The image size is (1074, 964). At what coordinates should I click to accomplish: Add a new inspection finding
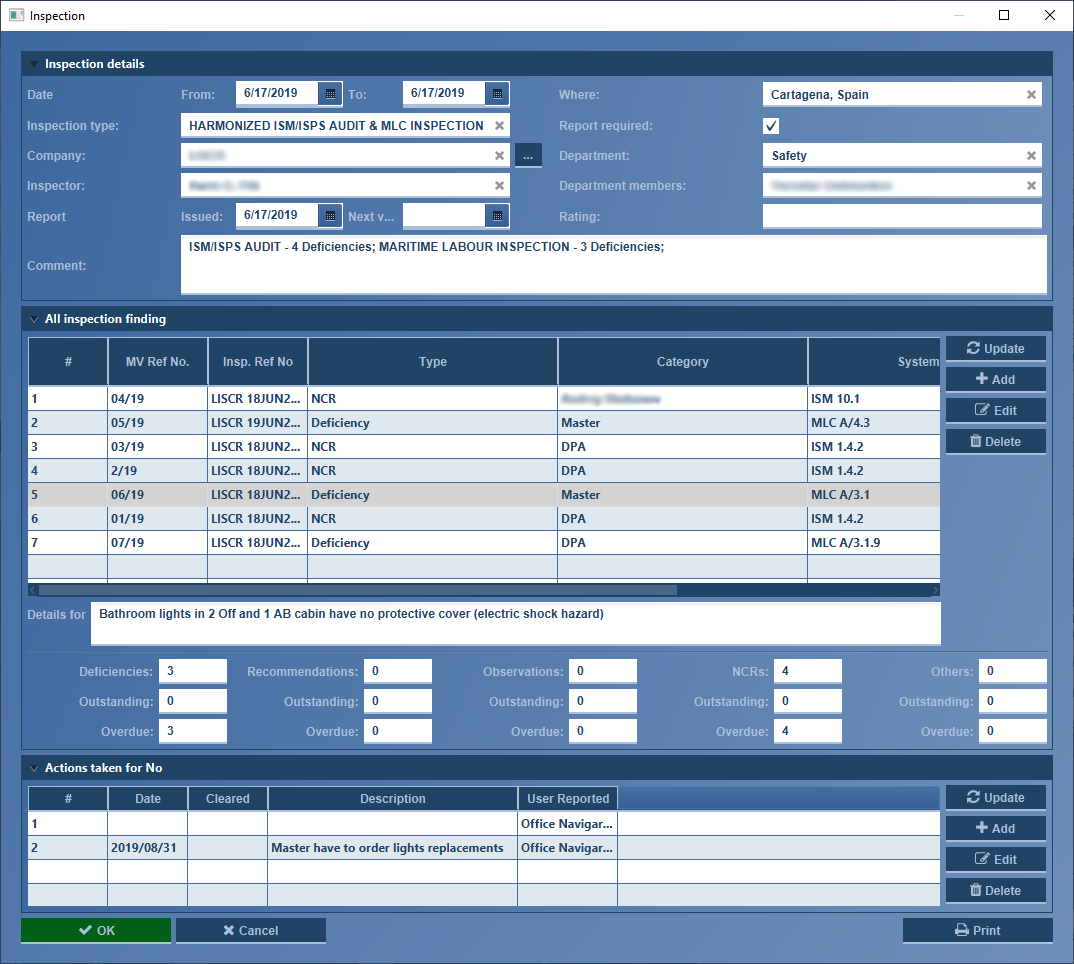pyautogui.click(x=995, y=379)
